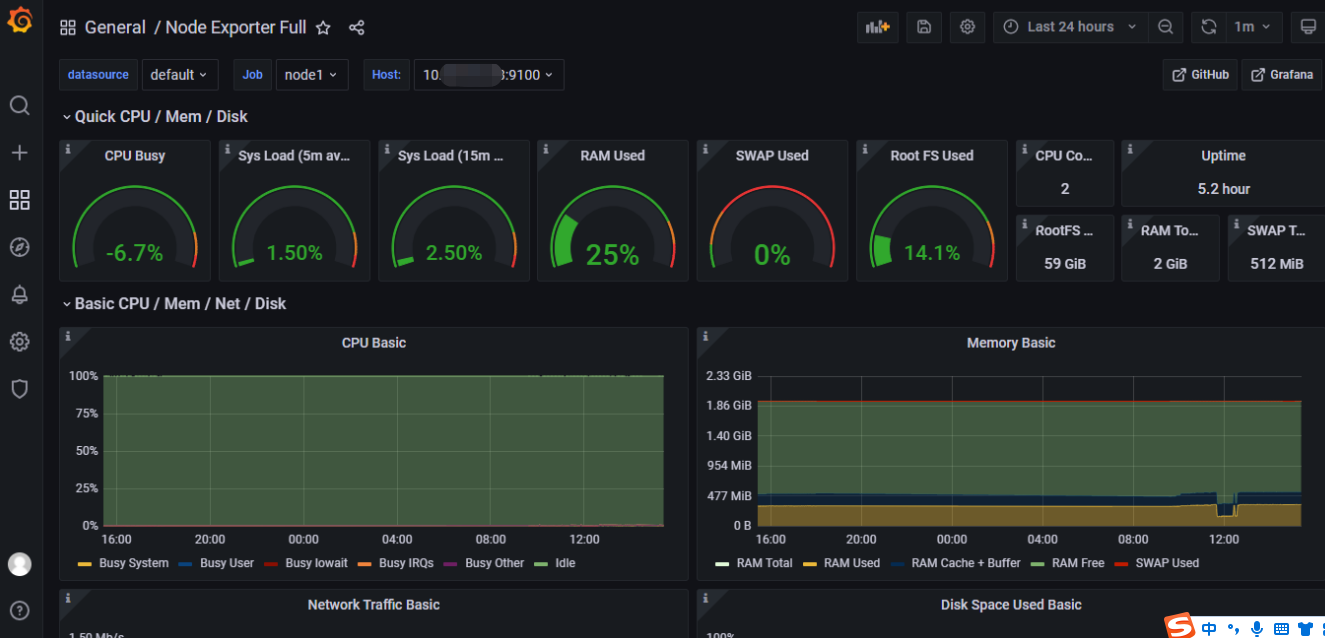Open the Explore compass icon
The image size is (1325, 638).
[x=19, y=247]
